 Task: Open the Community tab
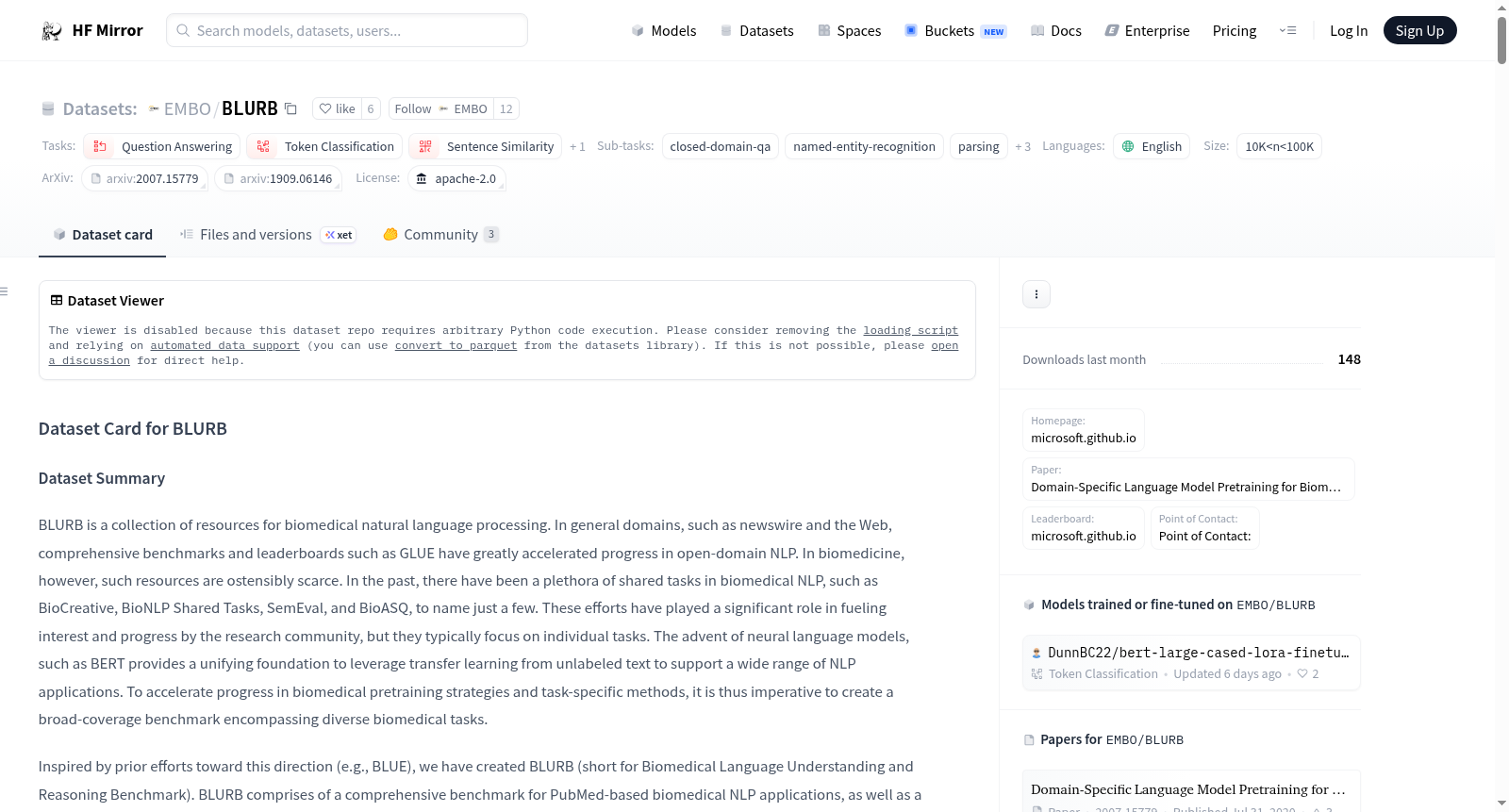(441, 235)
